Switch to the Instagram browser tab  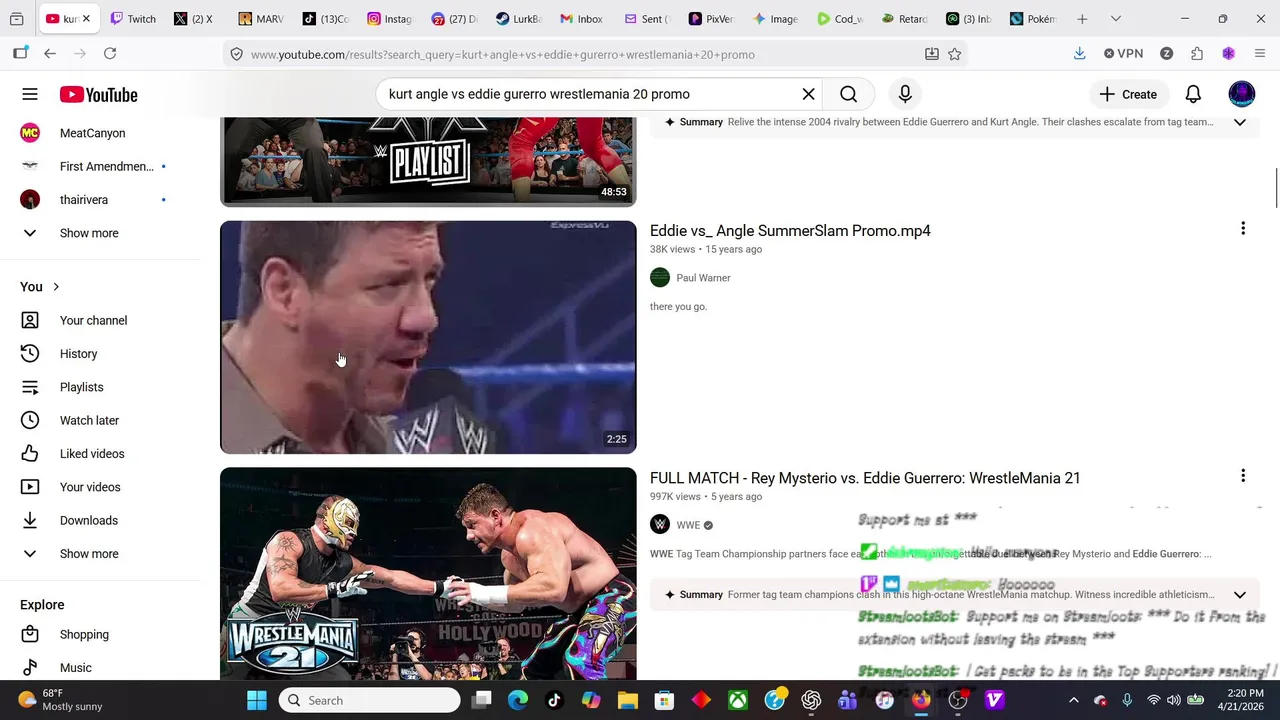pos(389,19)
